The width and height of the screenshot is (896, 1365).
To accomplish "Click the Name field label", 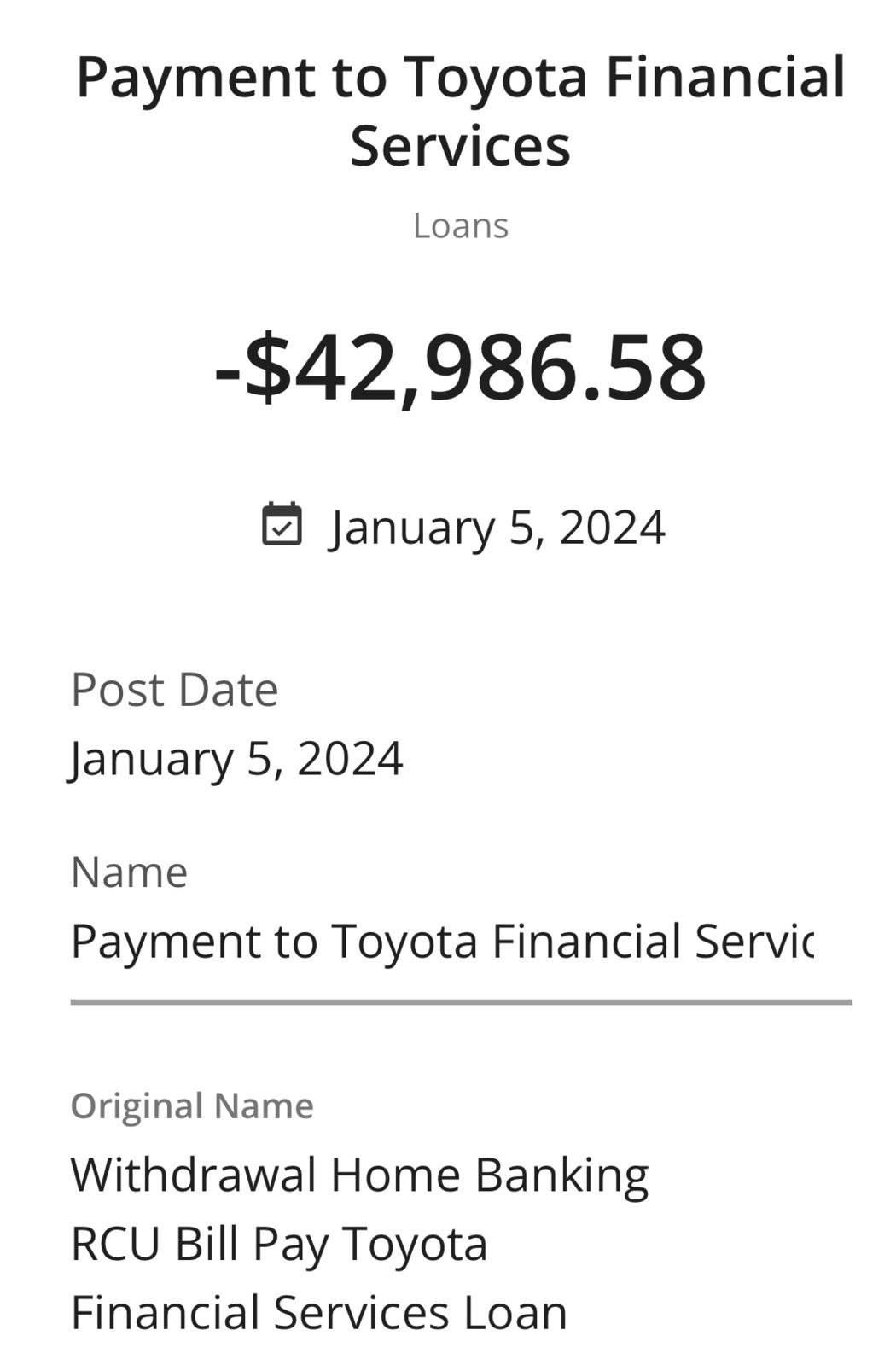I will click(129, 872).
